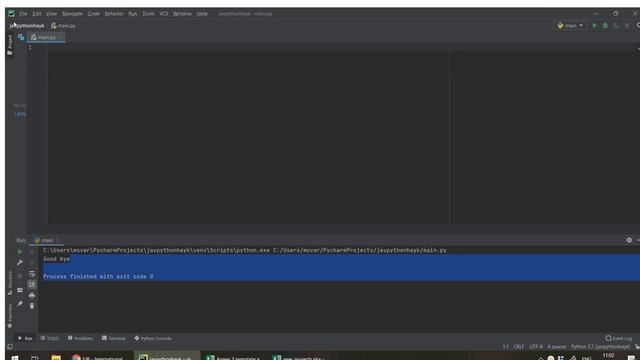Toggle Soft-Wrap in Run console
The height and width of the screenshot is (360, 640).
pos(32,274)
